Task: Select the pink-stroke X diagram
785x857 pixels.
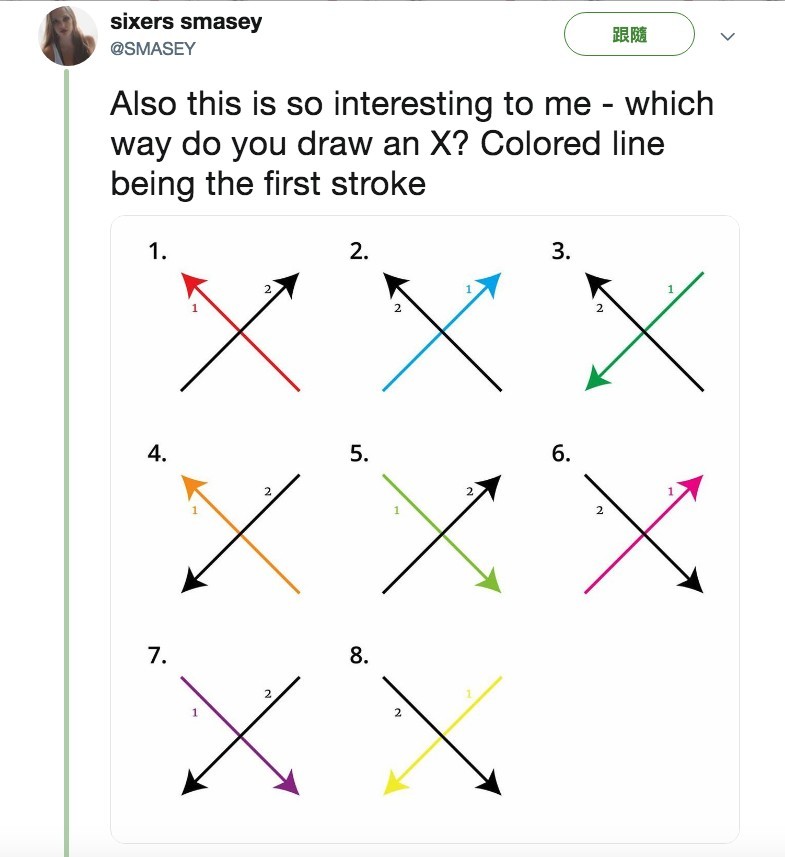Action: [x=644, y=533]
